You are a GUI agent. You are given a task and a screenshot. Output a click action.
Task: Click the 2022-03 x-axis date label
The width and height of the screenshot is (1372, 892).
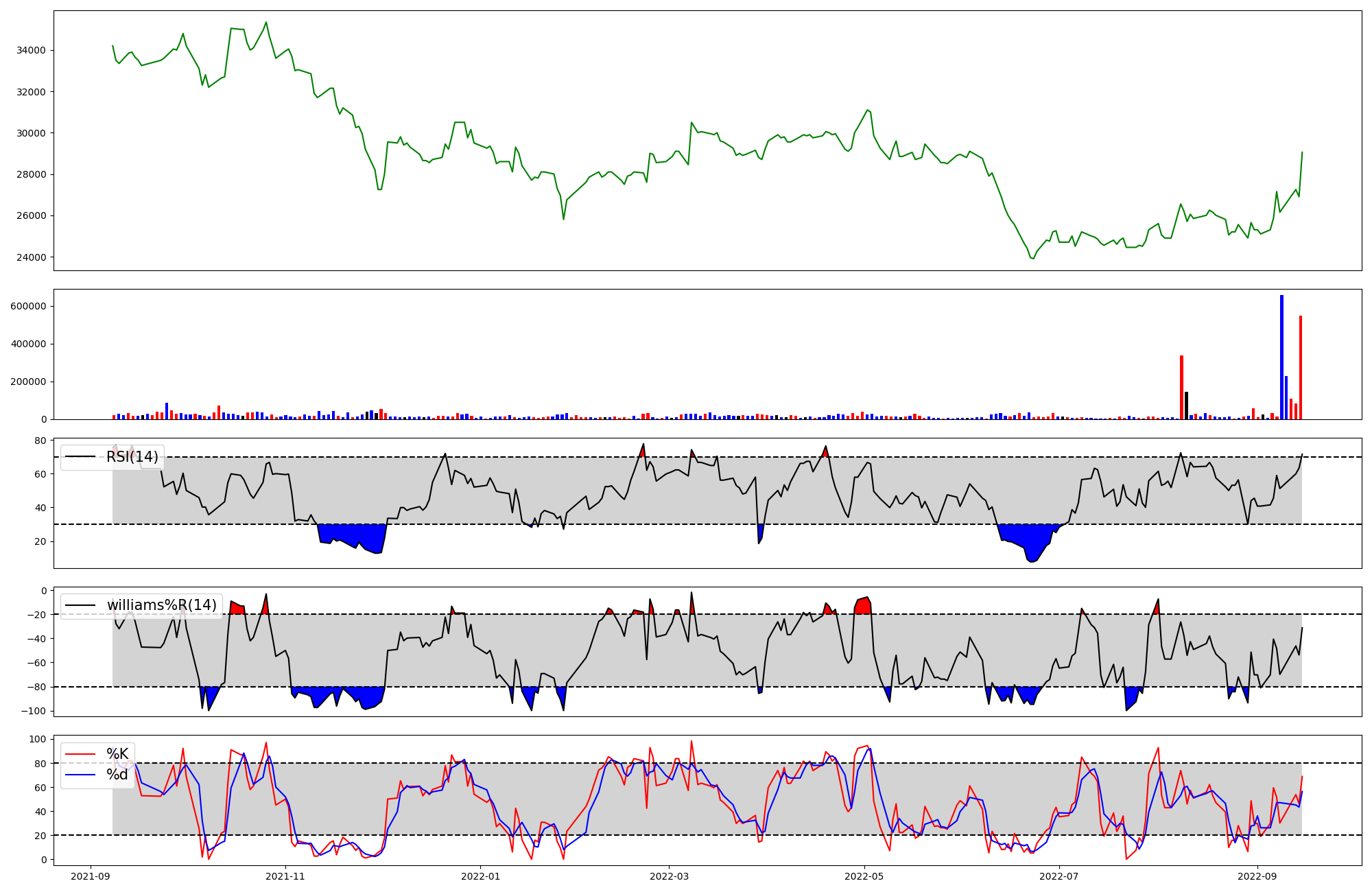pyautogui.click(x=669, y=876)
